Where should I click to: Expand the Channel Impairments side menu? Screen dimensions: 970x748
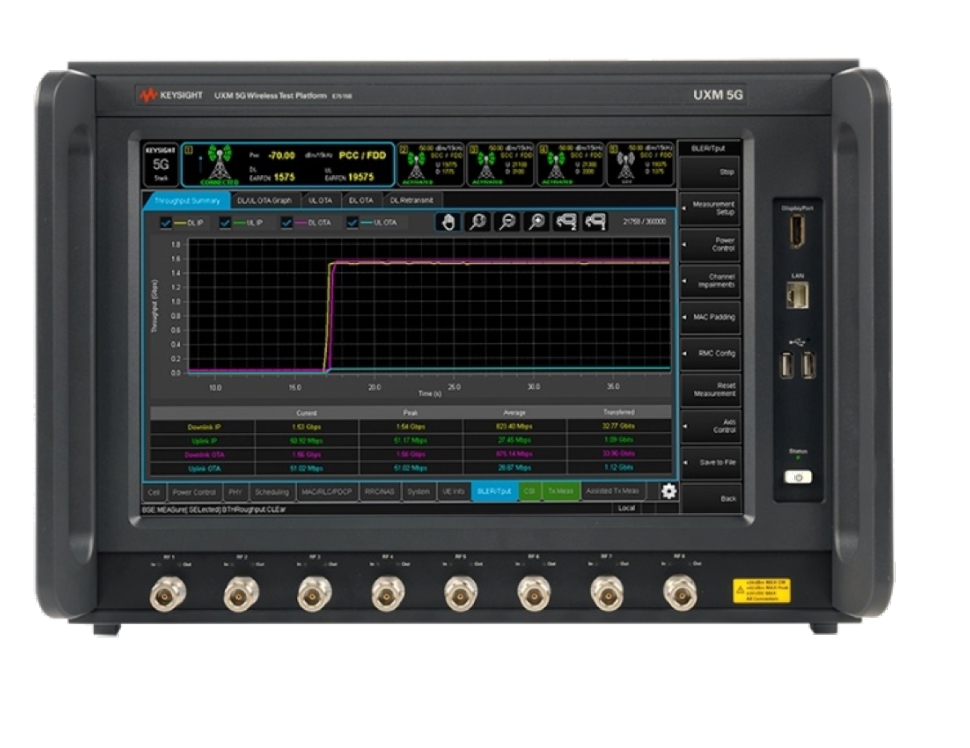click(710, 281)
